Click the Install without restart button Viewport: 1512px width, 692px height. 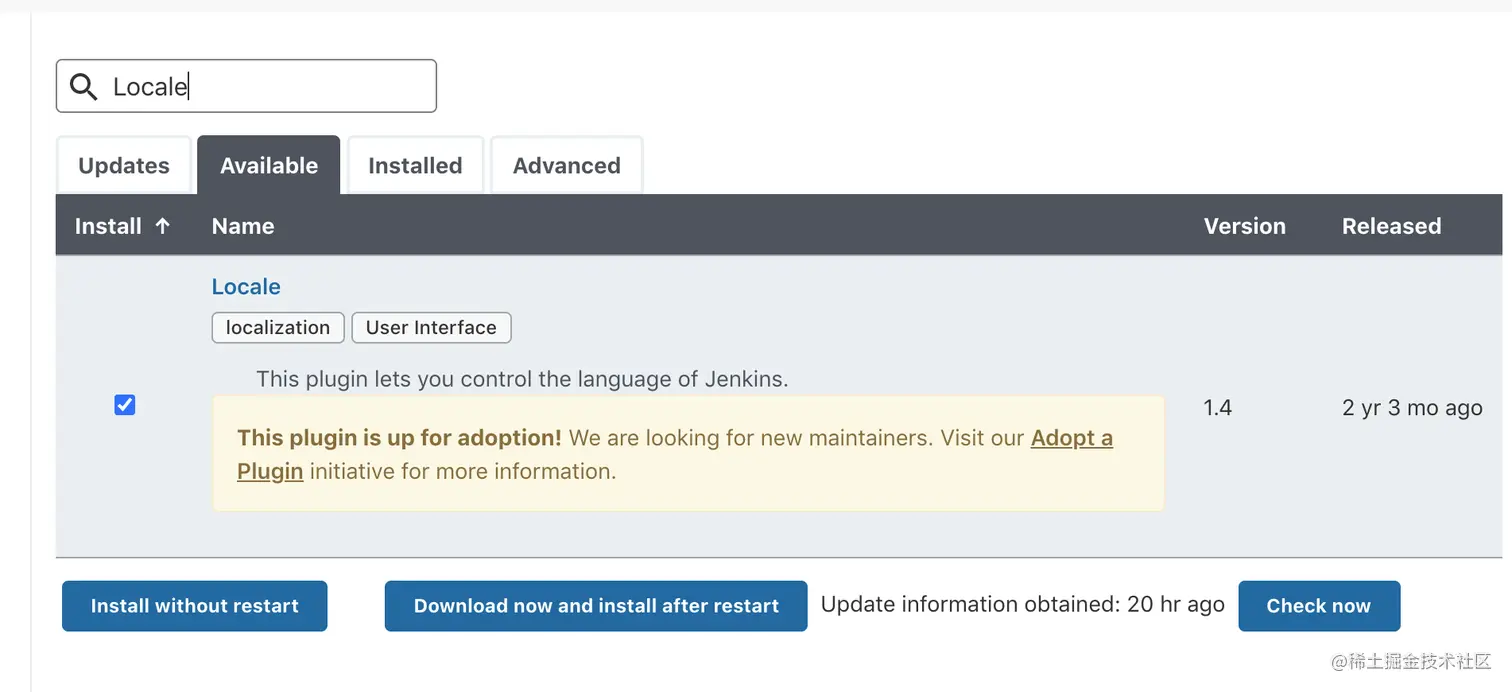tap(195, 606)
